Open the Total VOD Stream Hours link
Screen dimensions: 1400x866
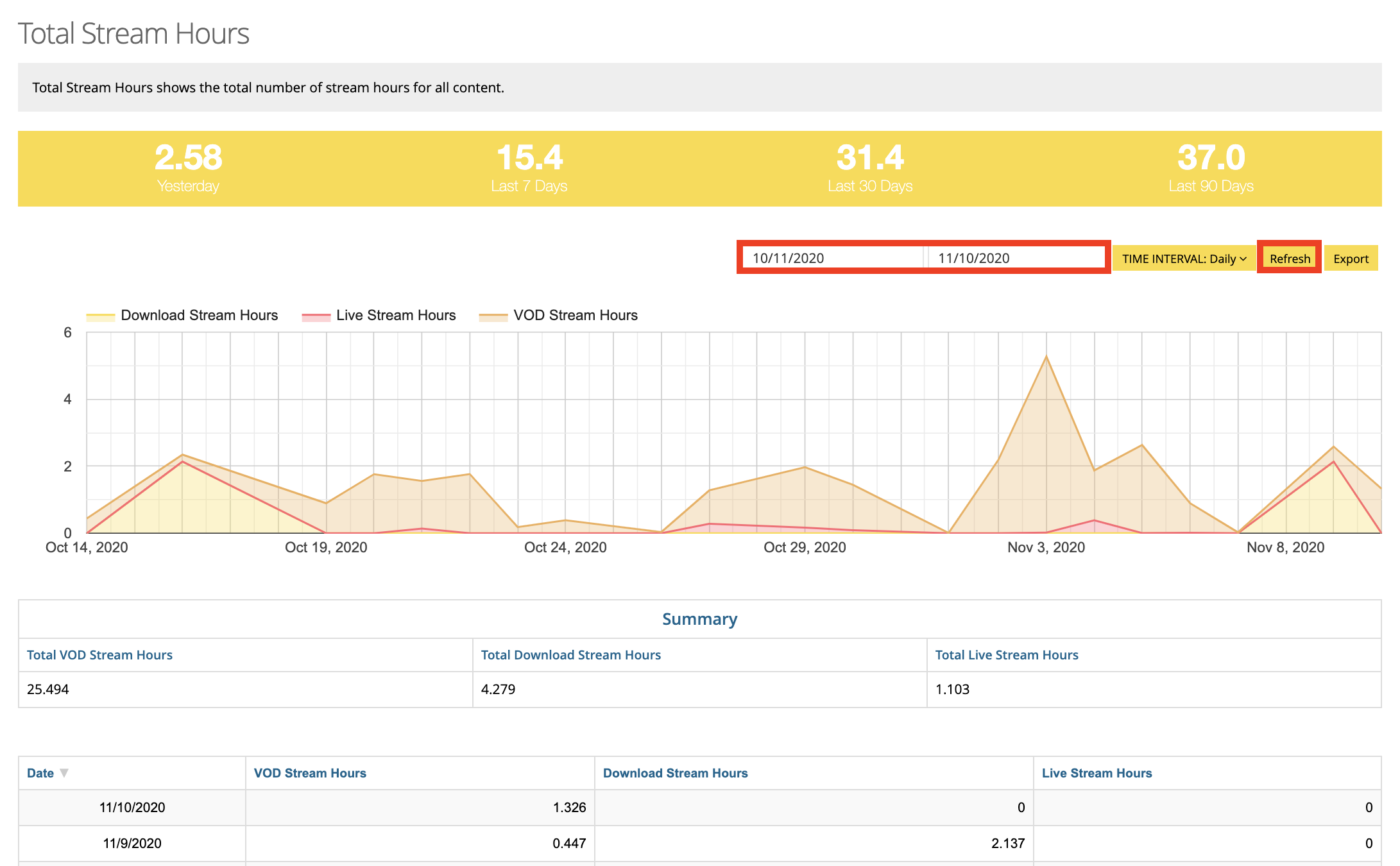(99, 654)
